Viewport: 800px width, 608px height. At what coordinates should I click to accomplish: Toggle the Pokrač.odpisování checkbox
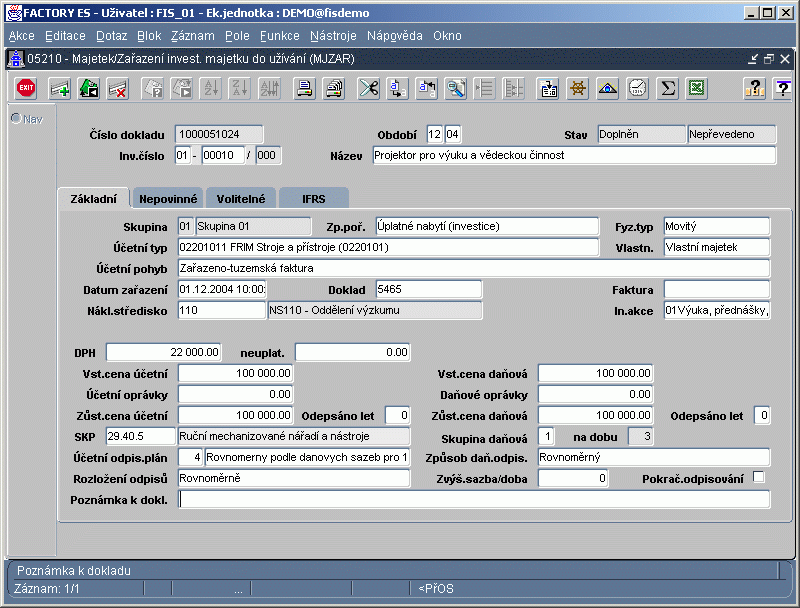coord(759,477)
